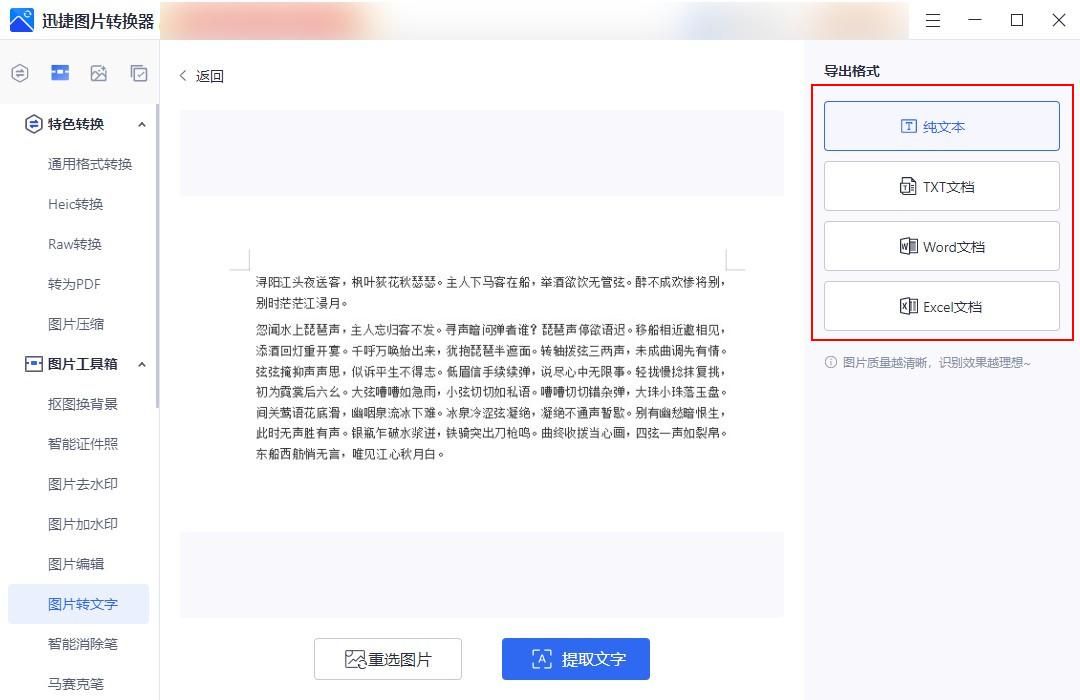Viewport: 1080px width, 700px height.
Task: Select the hexagon 特色转换 icon in top toolbar
Action: pyautogui.click(x=20, y=73)
